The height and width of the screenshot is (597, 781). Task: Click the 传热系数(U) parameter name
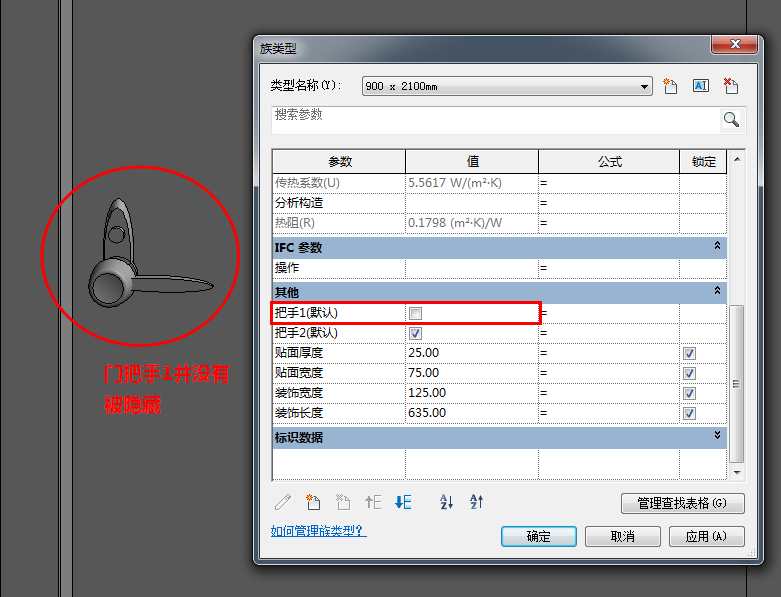pos(307,183)
